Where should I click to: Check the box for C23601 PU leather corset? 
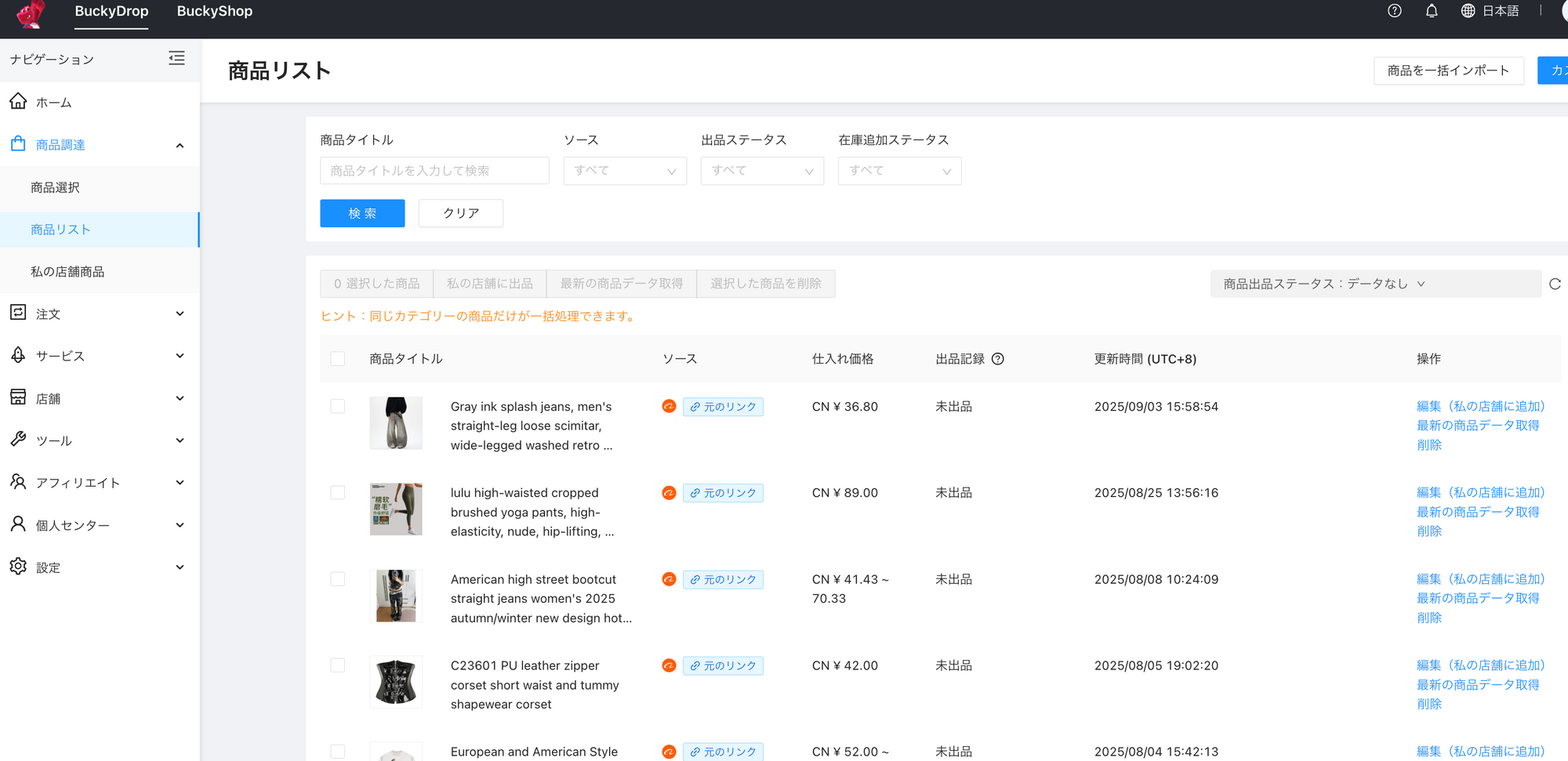pos(338,665)
